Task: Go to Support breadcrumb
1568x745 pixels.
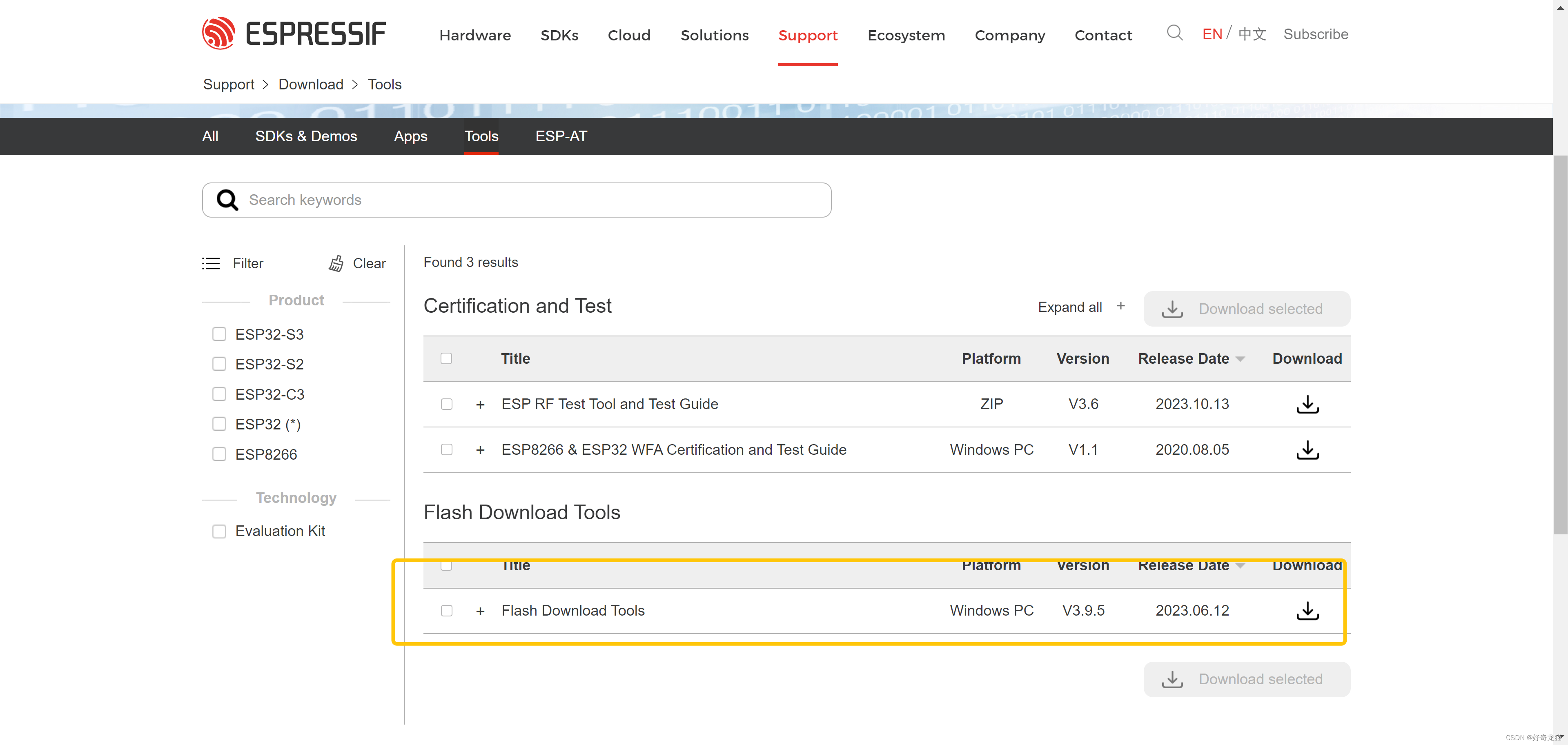Action: [x=228, y=84]
